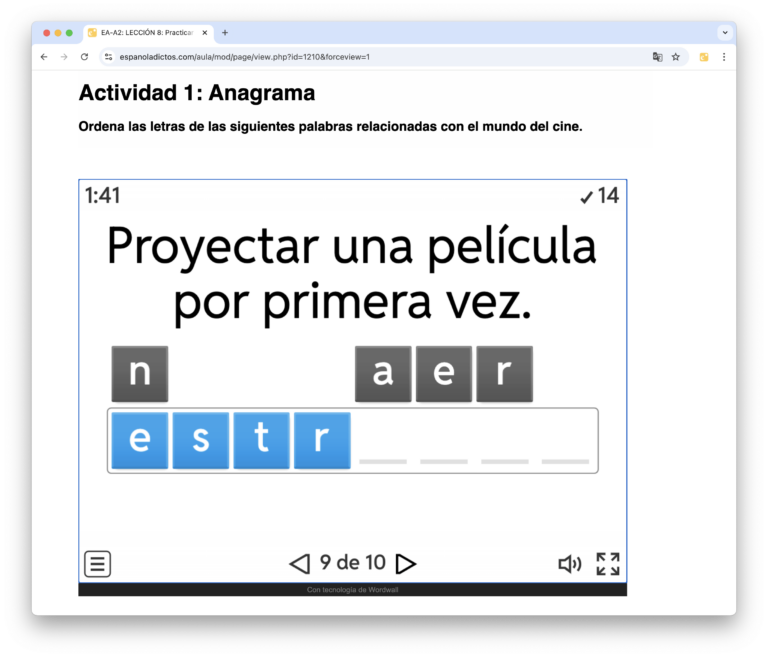Click the 1:41 timer

click(102, 195)
